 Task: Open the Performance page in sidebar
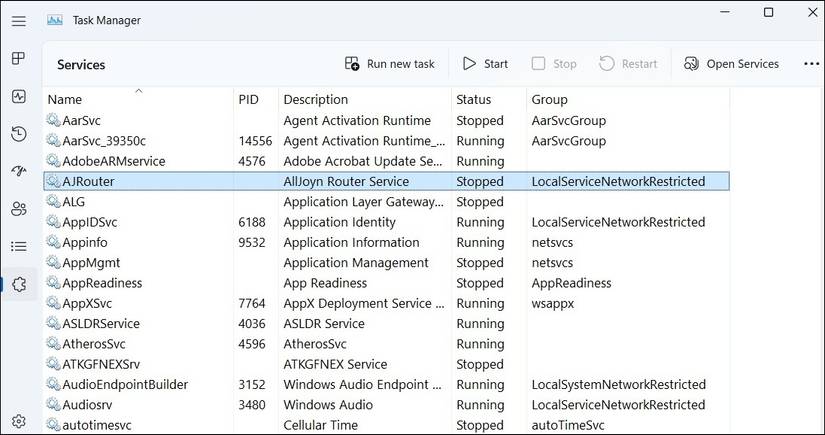tap(18, 97)
